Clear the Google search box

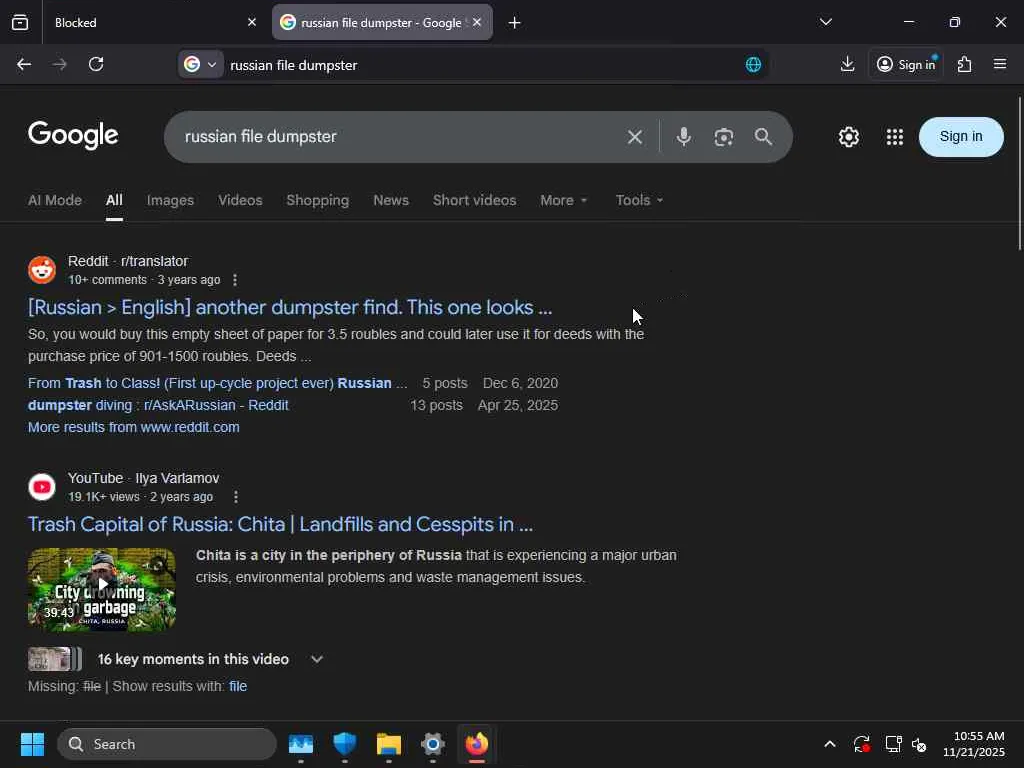tap(634, 136)
